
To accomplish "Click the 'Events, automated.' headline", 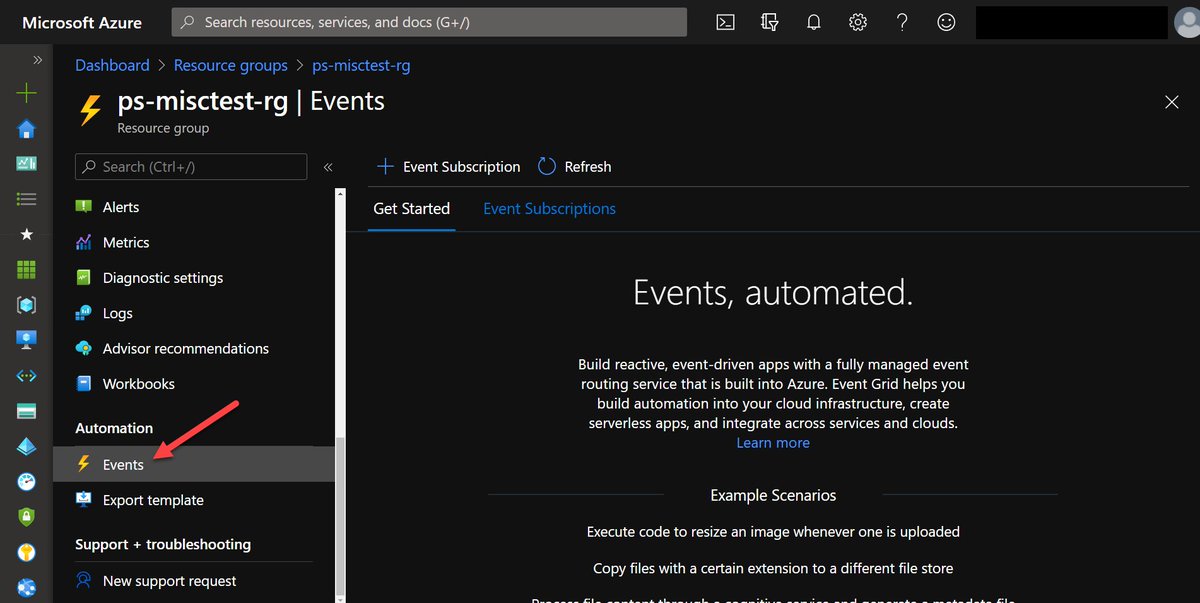I will click(773, 292).
